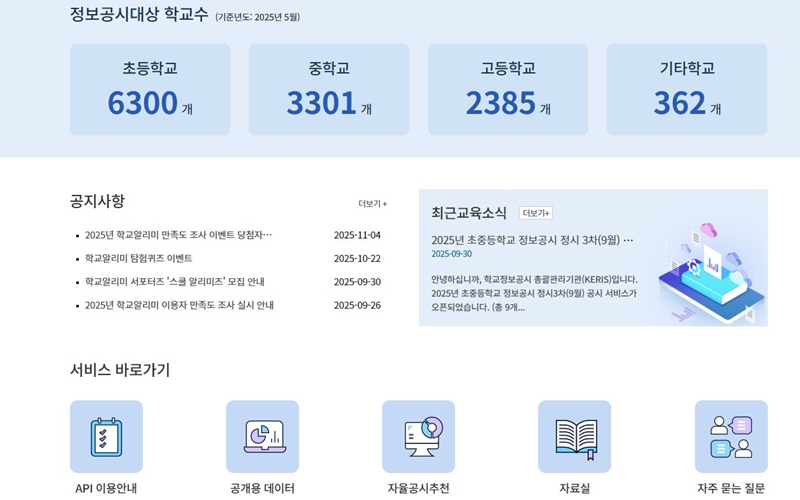The width and height of the screenshot is (800, 500).
Task: Click the 더보기+ link next to 공지사항
Action: [372, 204]
